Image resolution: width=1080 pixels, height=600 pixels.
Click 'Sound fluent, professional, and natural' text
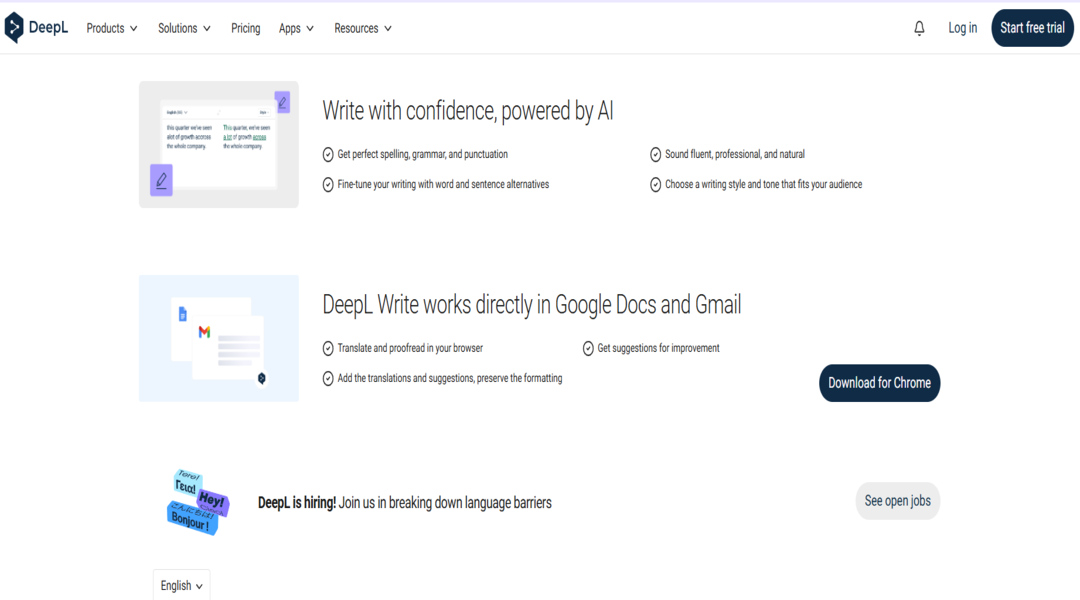[x=735, y=154]
